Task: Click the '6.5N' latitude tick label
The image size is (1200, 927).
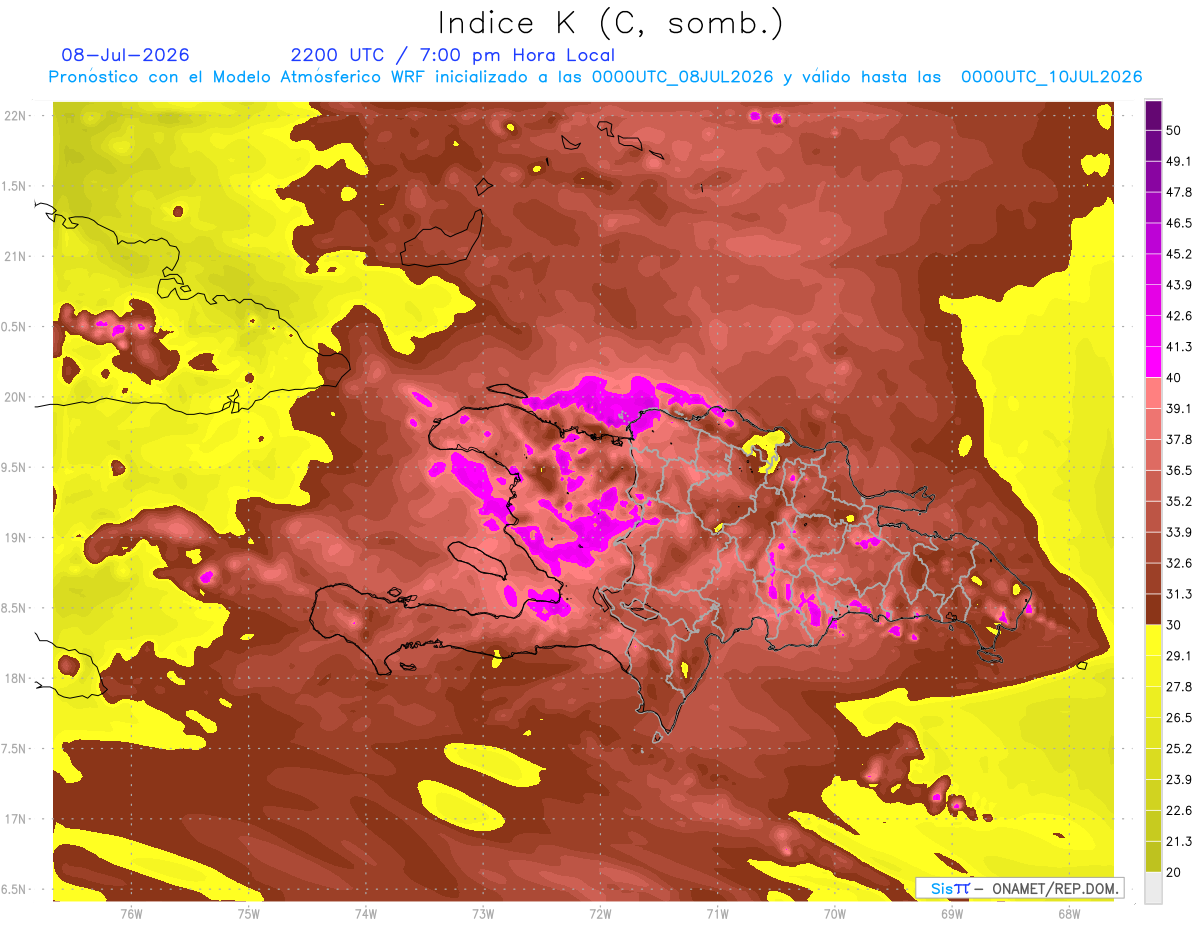Action: coord(15,889)
